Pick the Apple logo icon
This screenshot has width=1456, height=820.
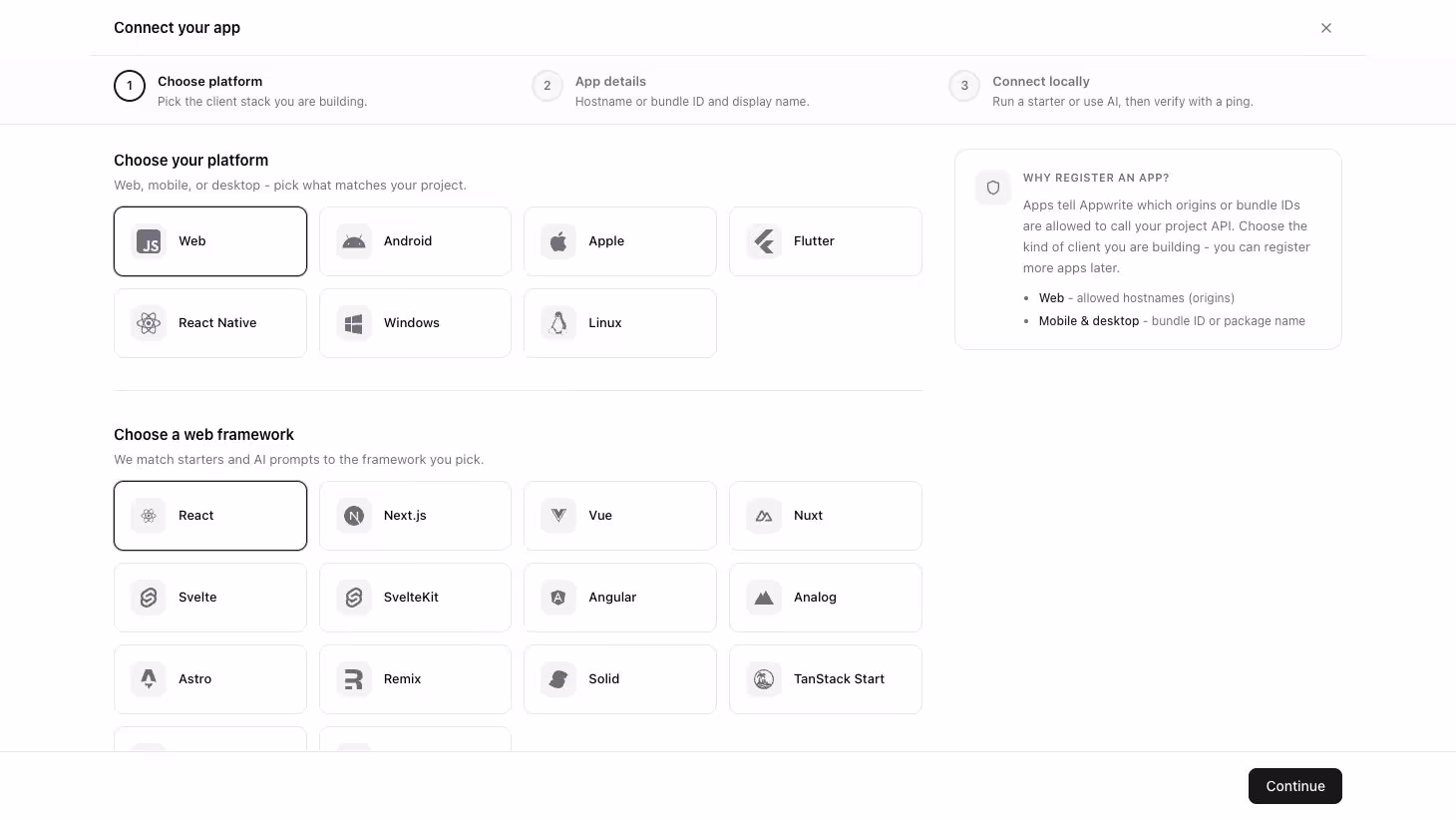(x=558, y=241)
